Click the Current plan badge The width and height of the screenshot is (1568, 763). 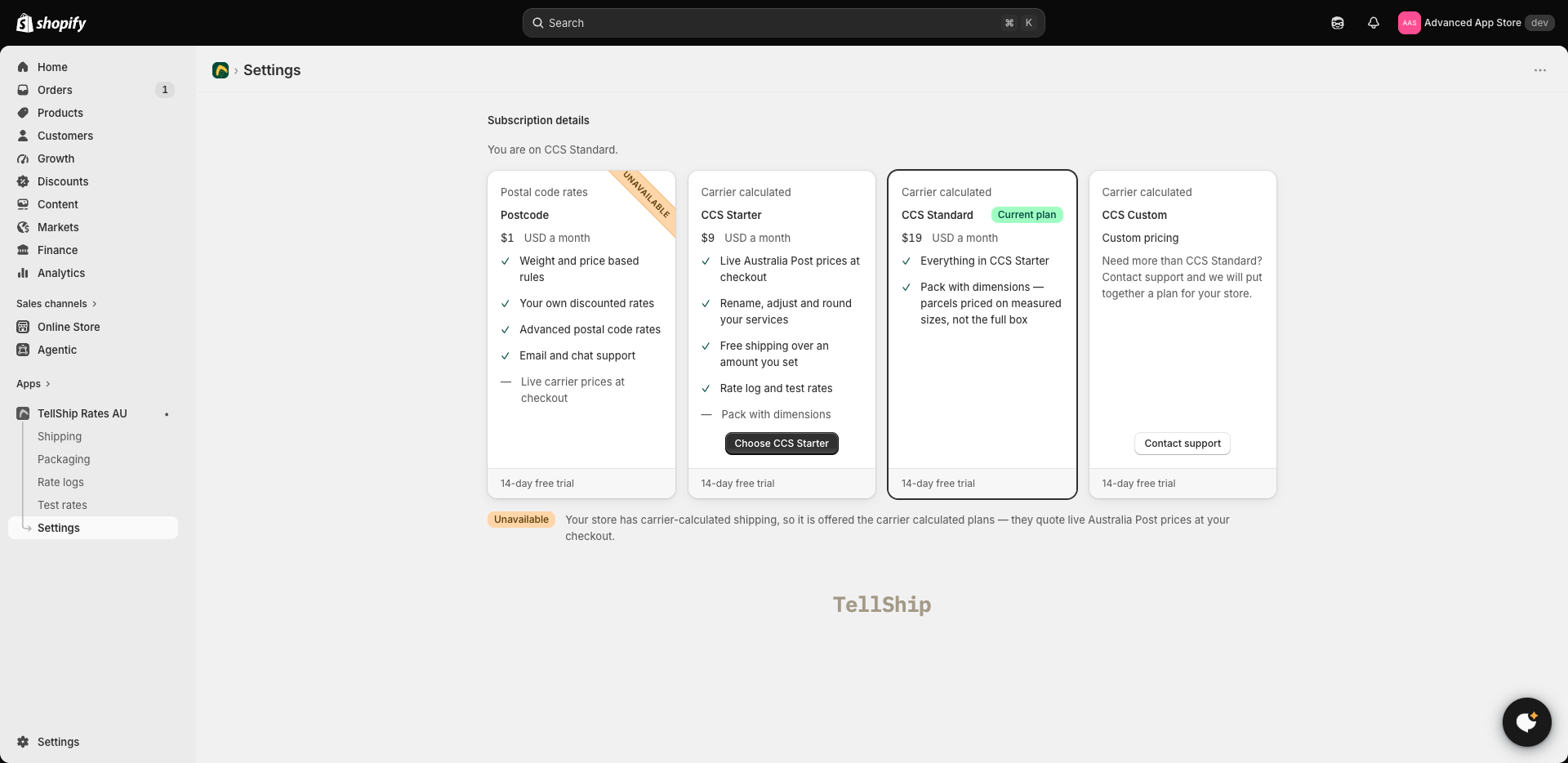[1027, 215]
